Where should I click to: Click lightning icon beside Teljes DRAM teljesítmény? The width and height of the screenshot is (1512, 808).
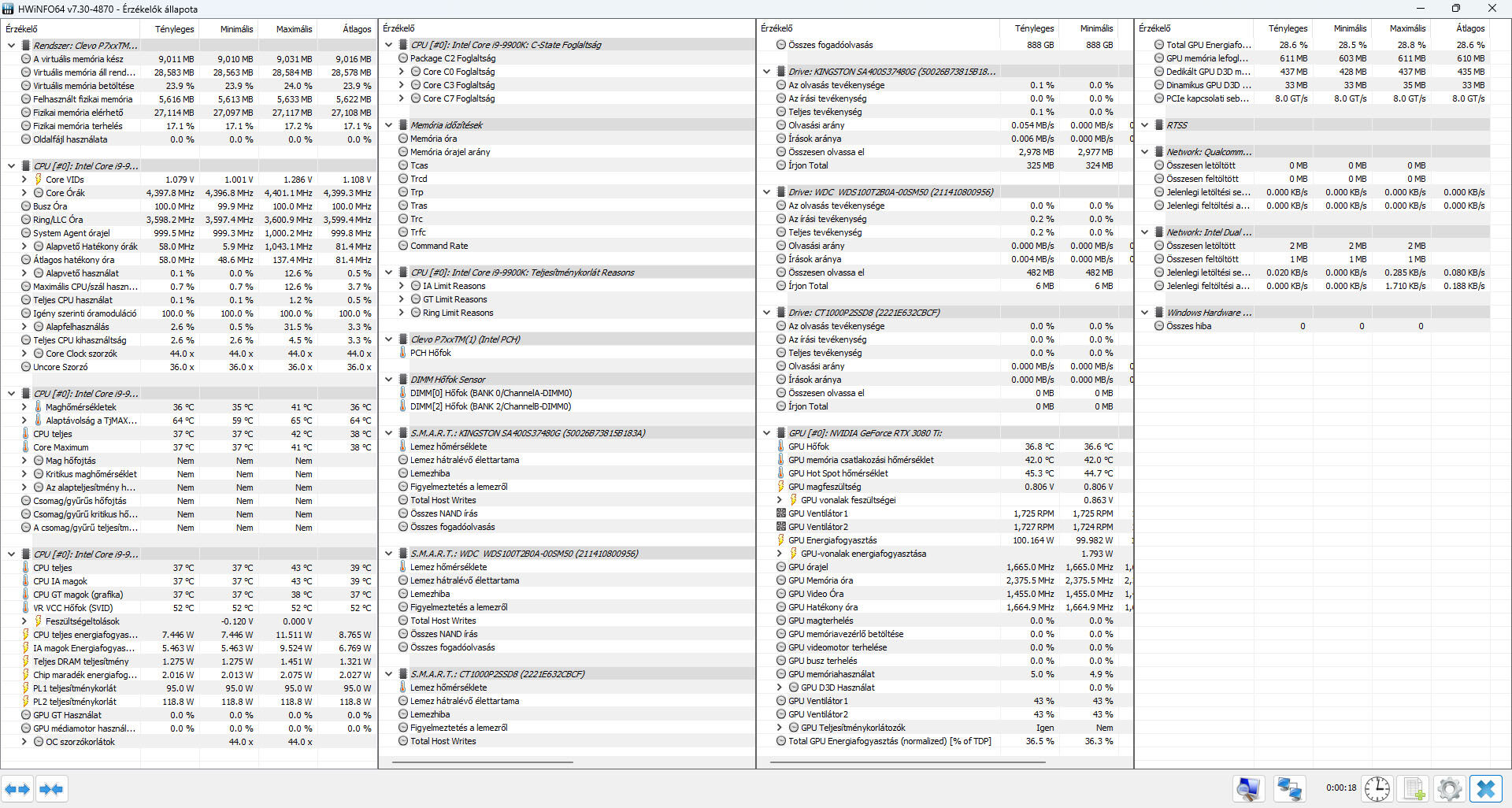pos(25,662)
